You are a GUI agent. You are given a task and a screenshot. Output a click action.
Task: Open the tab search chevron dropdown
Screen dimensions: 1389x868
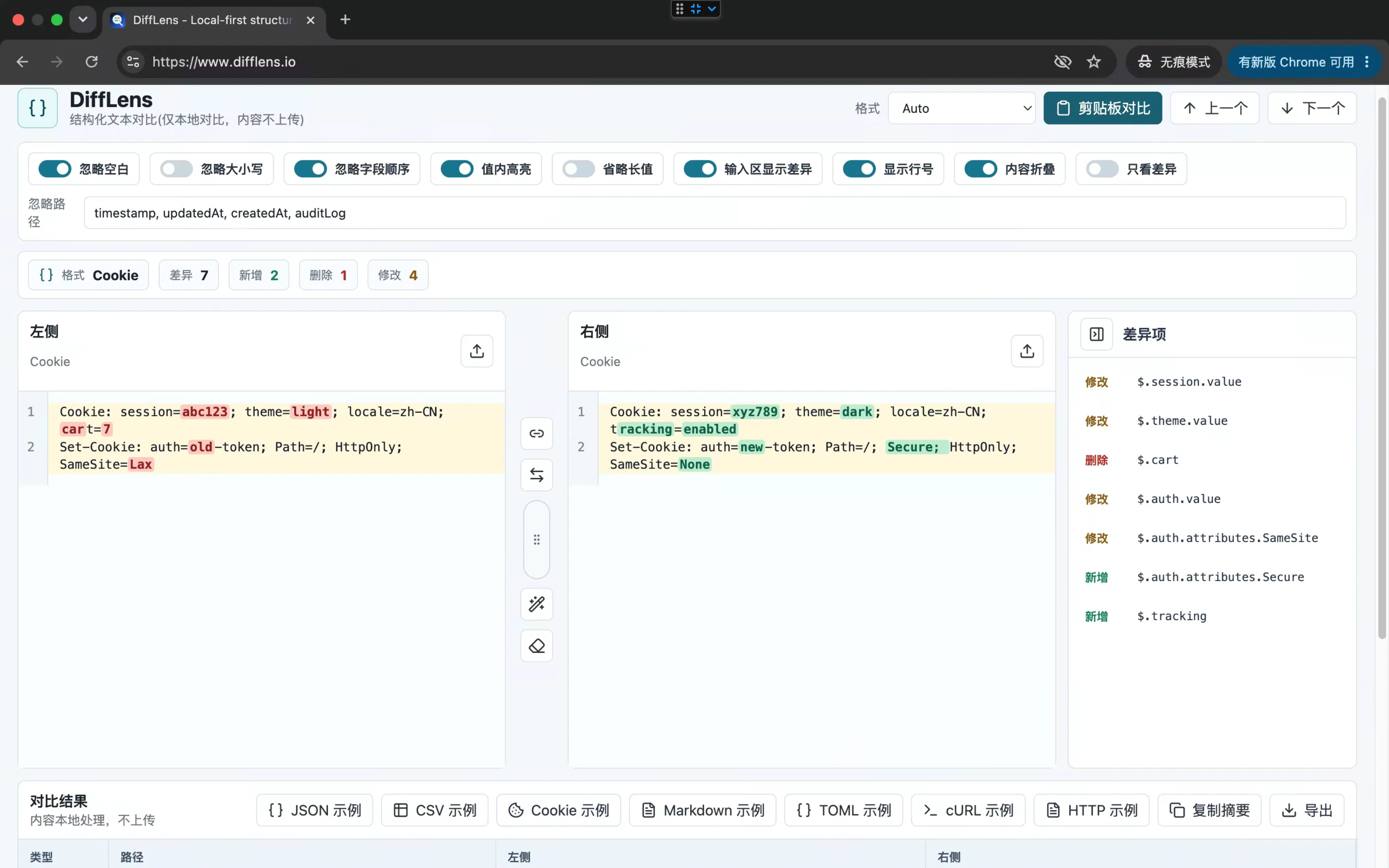pos(83,20)
